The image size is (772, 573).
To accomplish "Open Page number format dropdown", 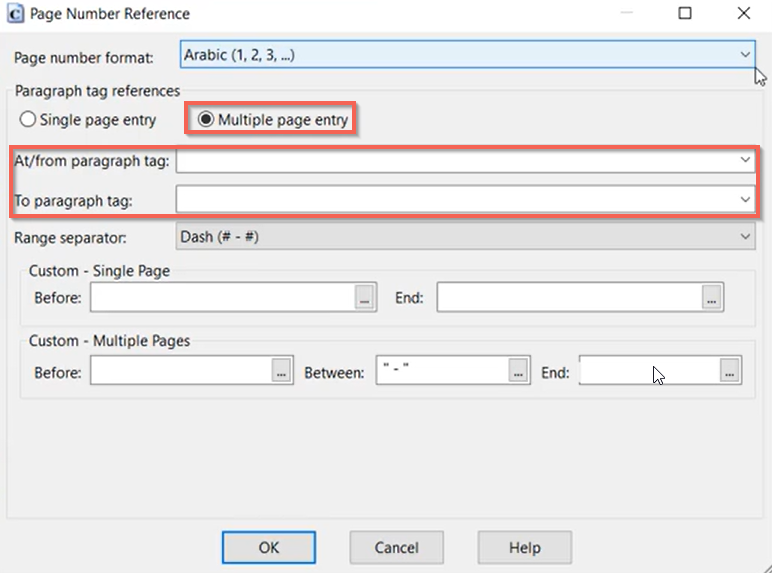I will pos(468,55).
